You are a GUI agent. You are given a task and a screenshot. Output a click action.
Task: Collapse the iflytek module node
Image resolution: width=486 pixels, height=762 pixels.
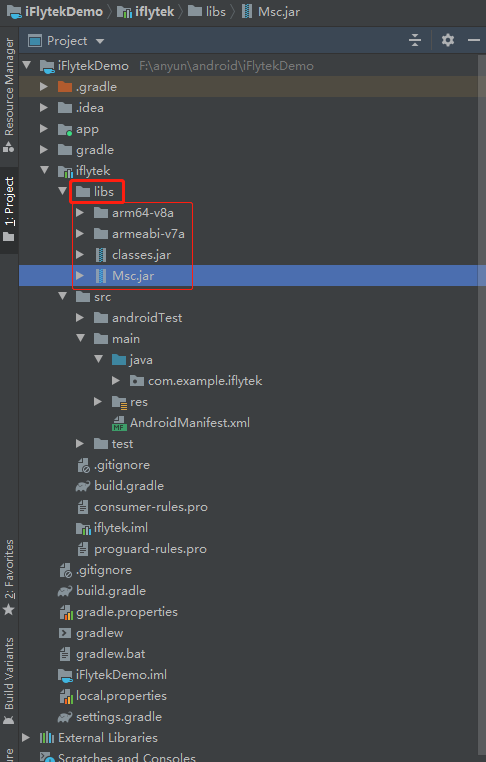pos(45,170)
